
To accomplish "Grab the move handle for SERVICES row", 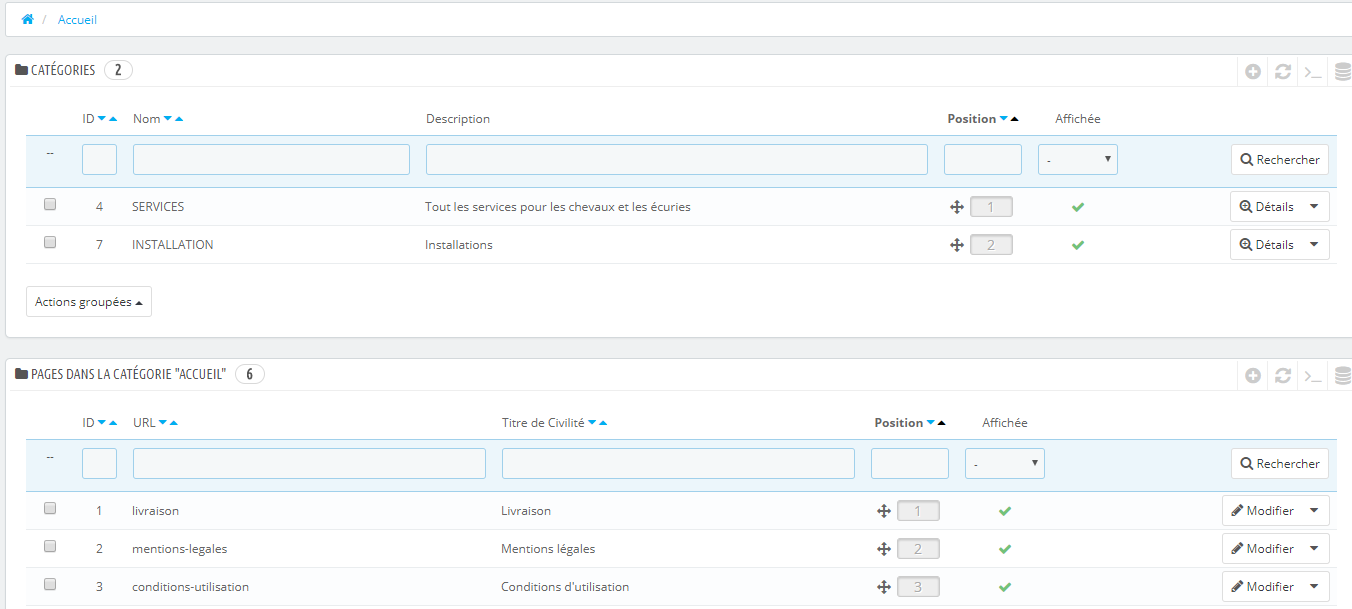I will click(956, 207).
